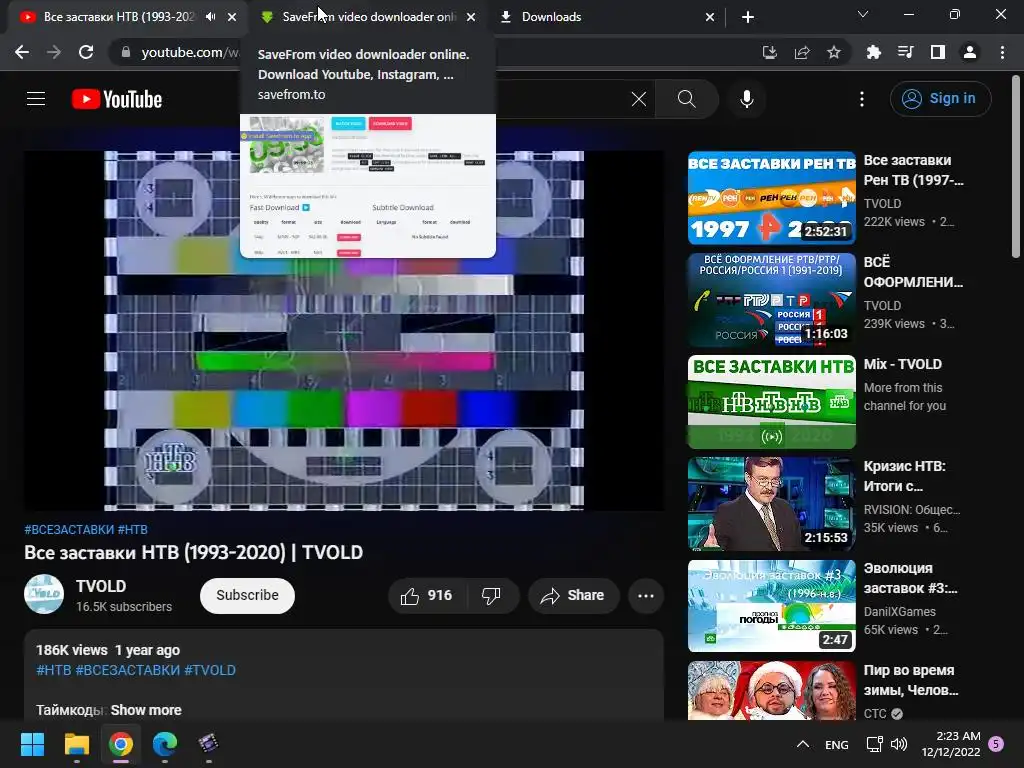
Task: Open ВСЁ ОФОРМЛЕНИЕ РТВ/РТР thumbnail
Action: 772,300
